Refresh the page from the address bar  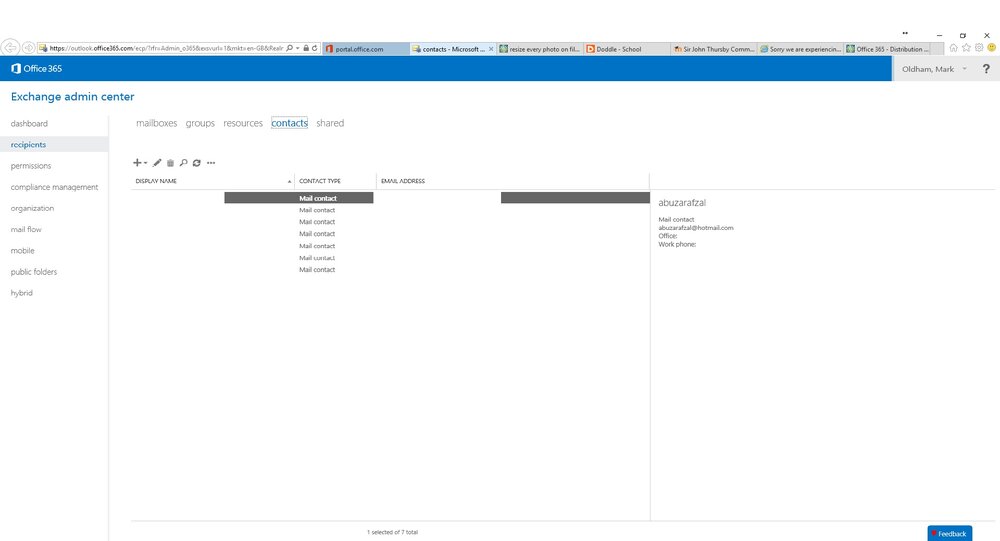point(314,48)
